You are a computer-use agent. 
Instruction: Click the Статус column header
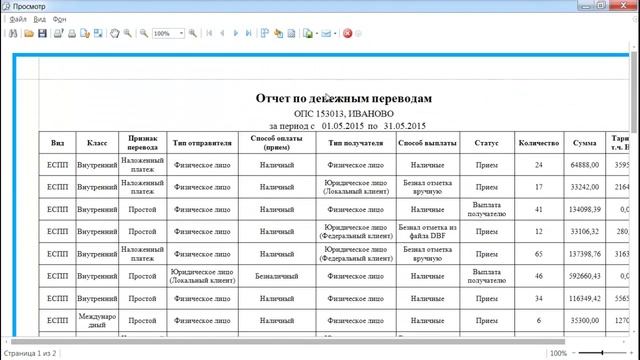487,143
